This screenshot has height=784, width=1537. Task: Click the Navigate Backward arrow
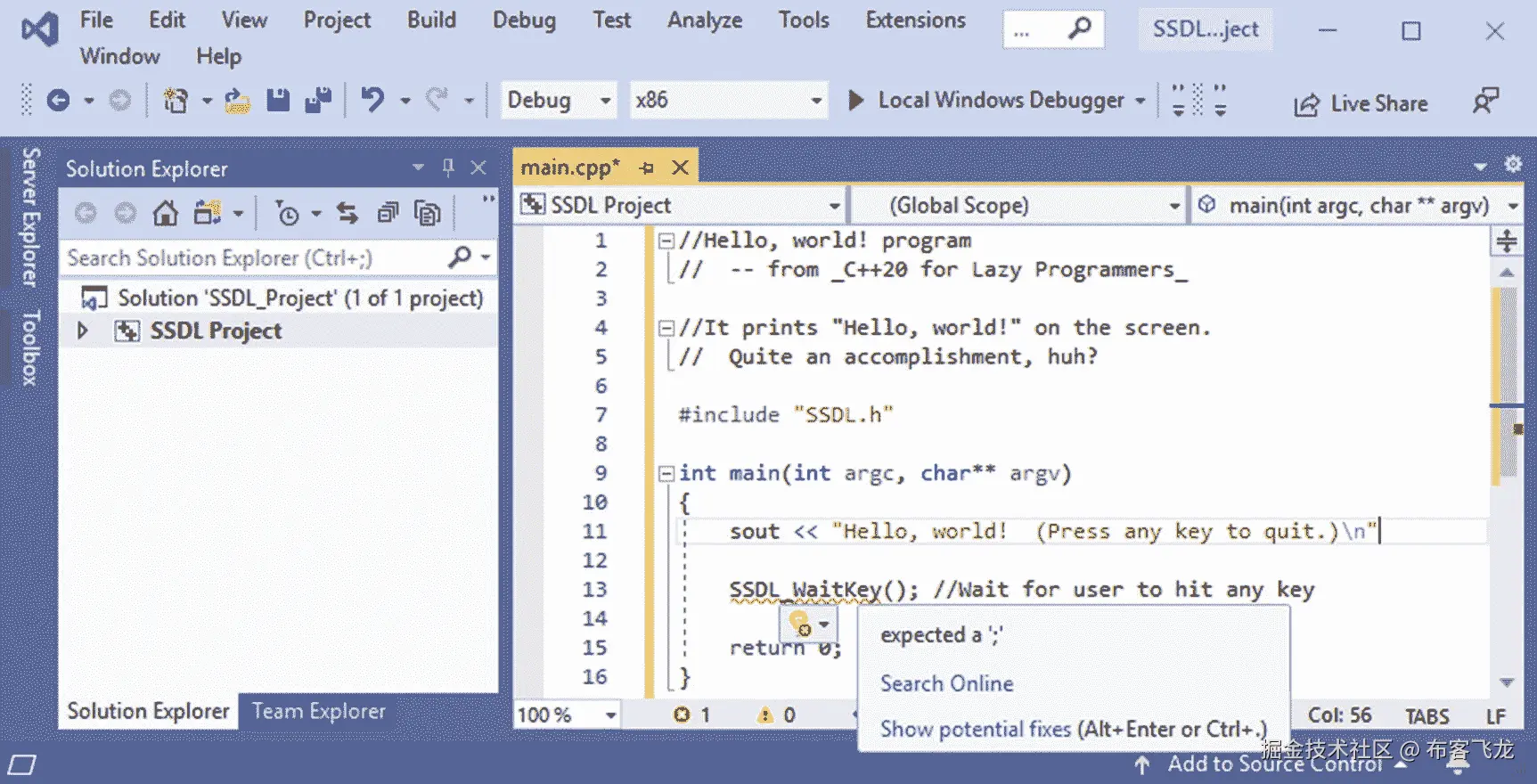coord(58,100)
